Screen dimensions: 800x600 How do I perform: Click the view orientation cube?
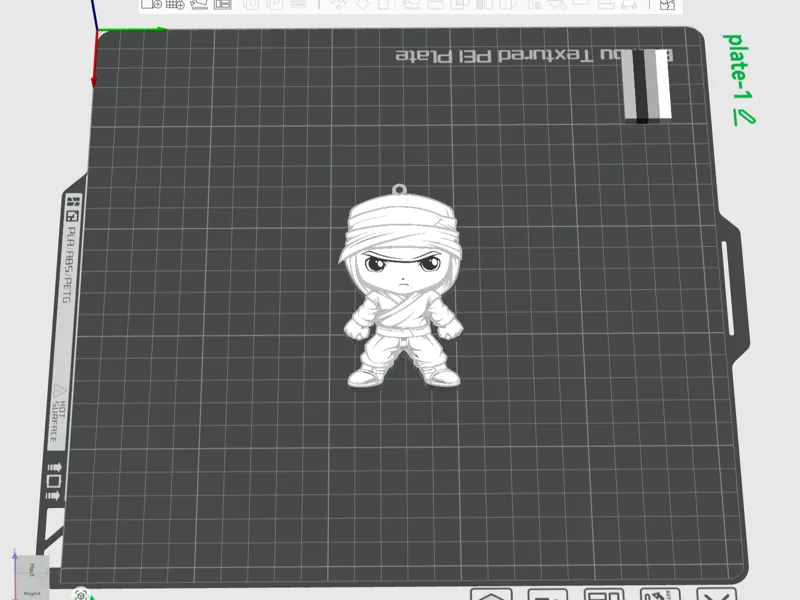pos(31,577)
